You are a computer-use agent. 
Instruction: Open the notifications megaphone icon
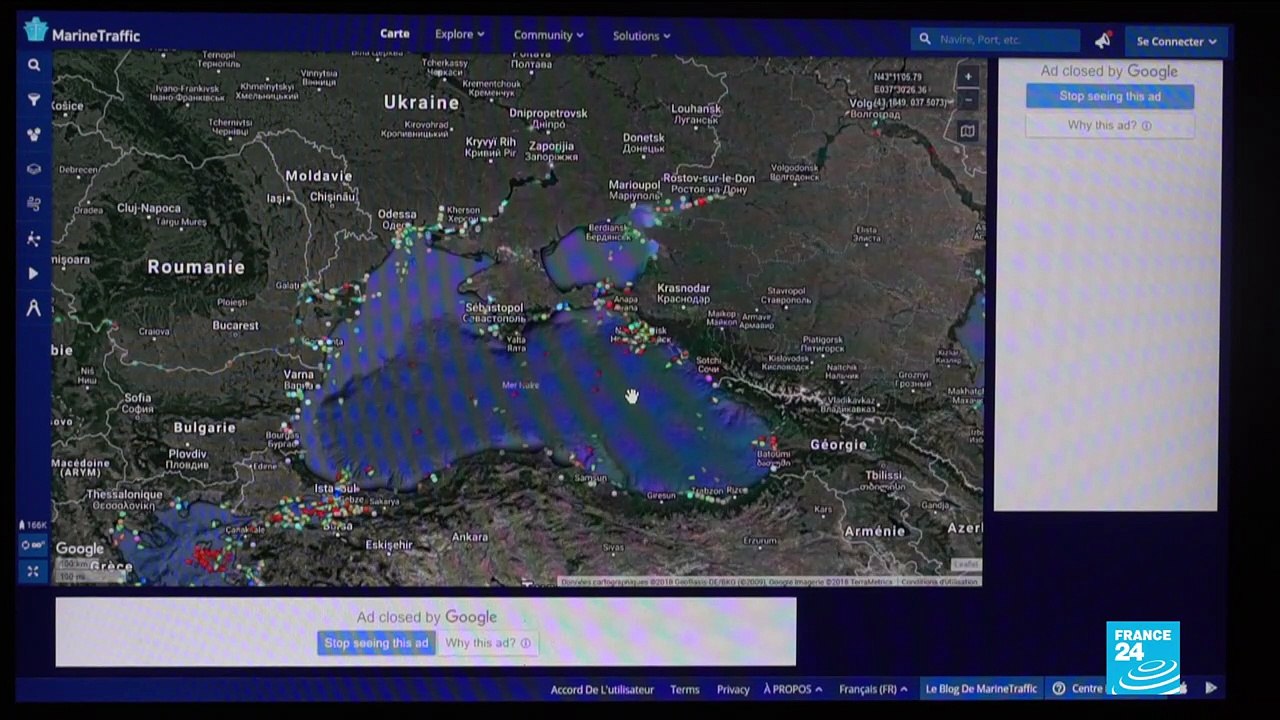[x=1103, y=40]
